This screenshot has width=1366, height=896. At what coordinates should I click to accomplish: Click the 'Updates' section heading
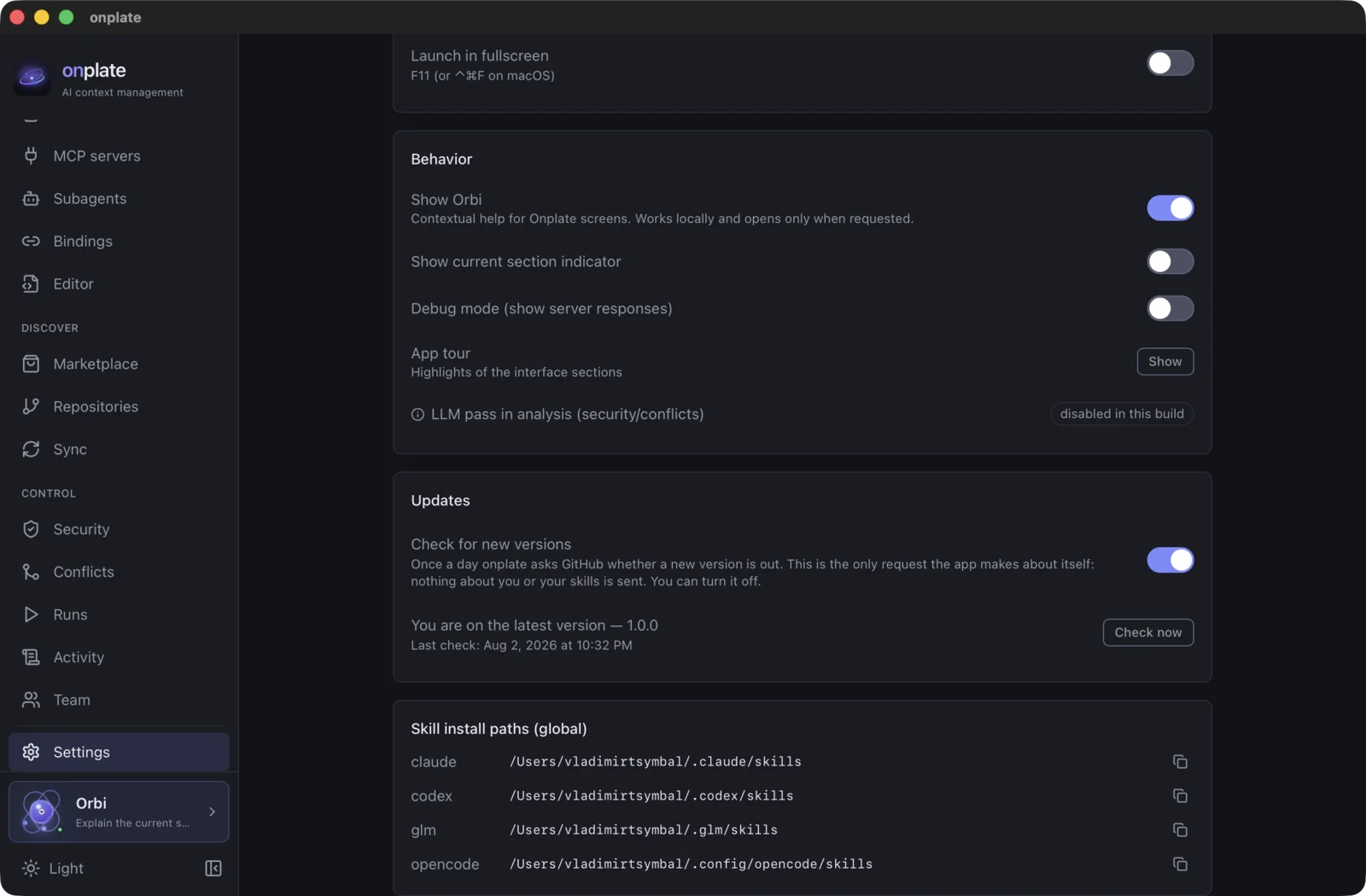coord(441,501)
